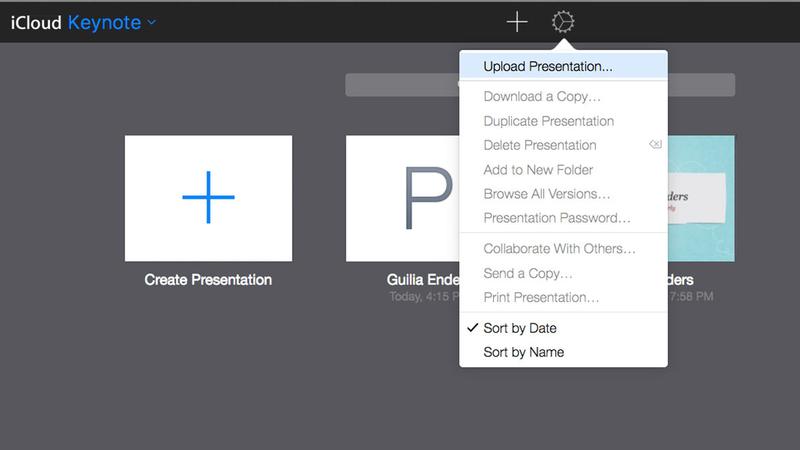Click Add to New Folder option
Image resolution: width=800 pixels, height=450 pixels.
pyautogui.click(x=538, y=169)
